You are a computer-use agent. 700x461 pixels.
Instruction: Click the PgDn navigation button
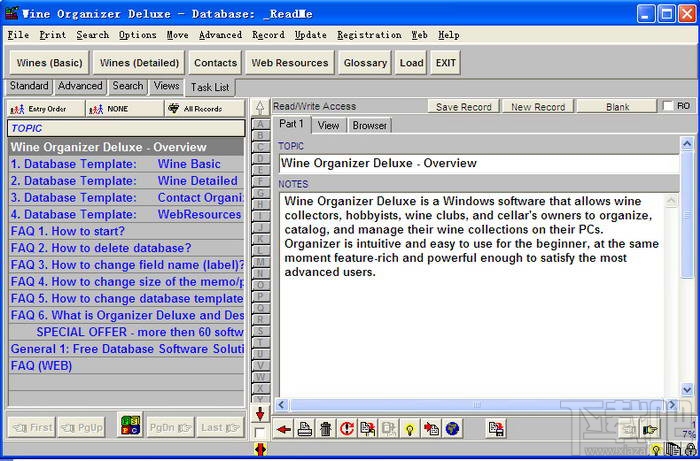[x=170, y=428]
